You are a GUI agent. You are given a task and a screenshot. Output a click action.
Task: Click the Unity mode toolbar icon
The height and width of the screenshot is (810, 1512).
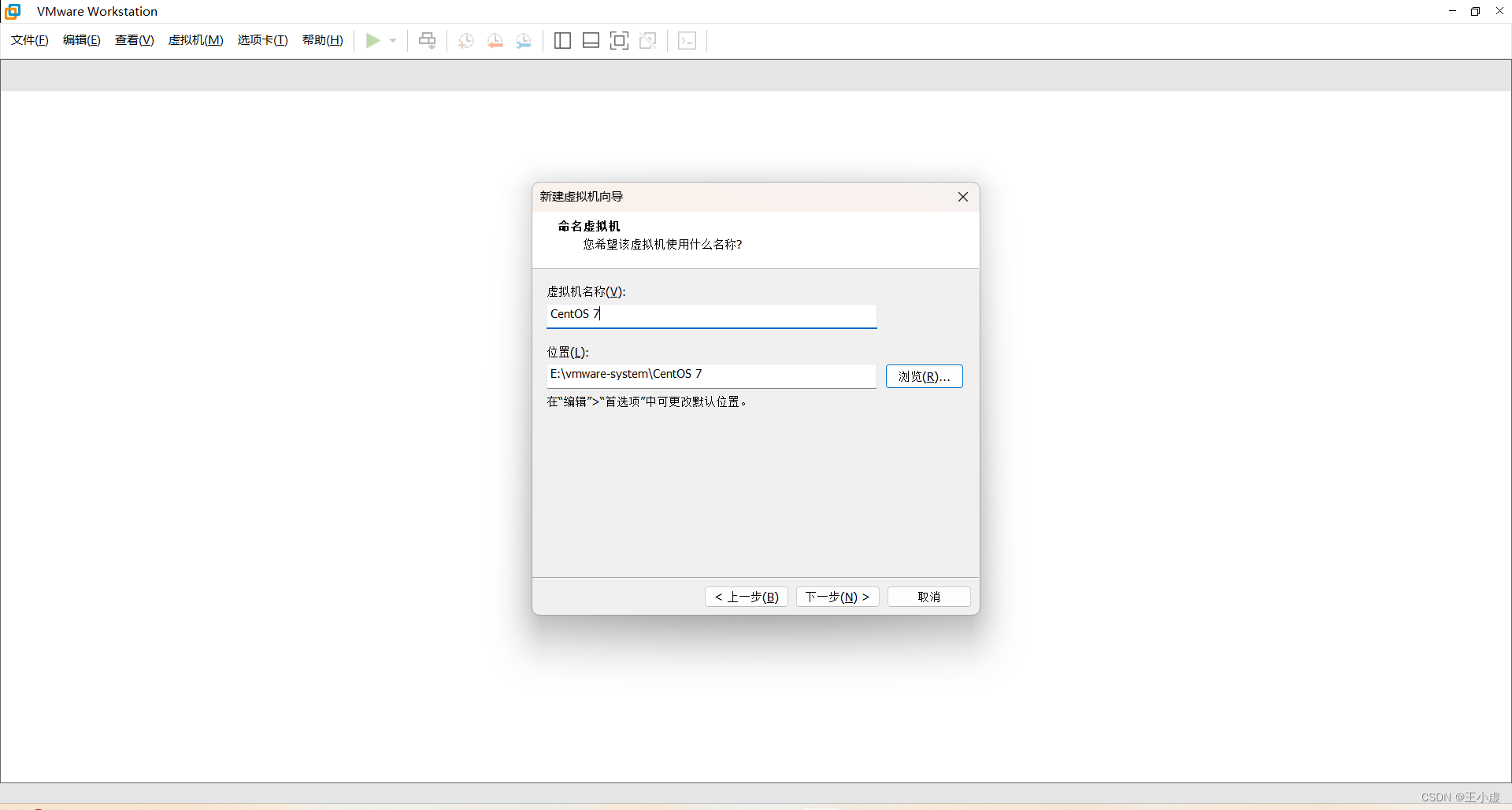[648, 41]
